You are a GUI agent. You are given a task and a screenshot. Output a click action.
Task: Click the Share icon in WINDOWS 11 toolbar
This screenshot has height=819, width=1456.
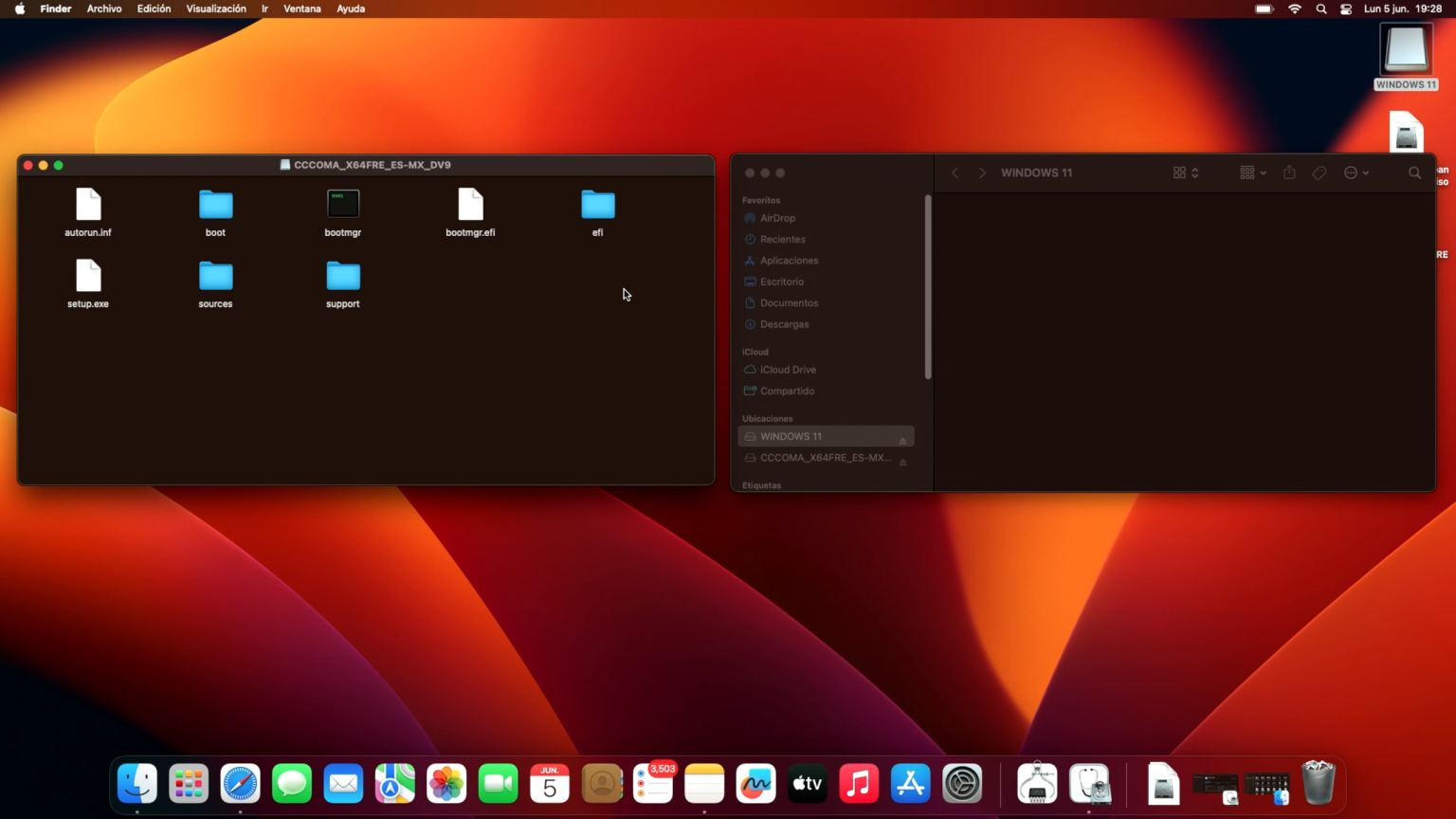coord(1289,173)
